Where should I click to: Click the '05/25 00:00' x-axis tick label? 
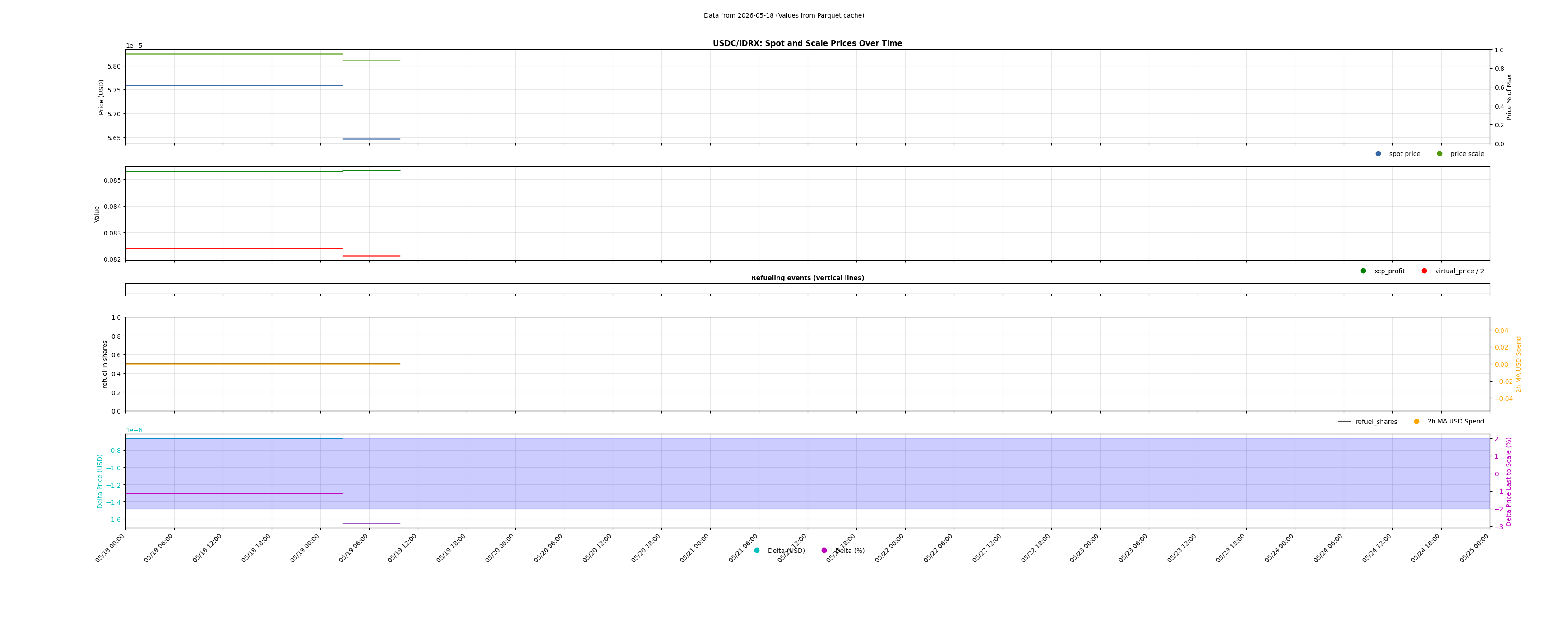pos(1474,549)
